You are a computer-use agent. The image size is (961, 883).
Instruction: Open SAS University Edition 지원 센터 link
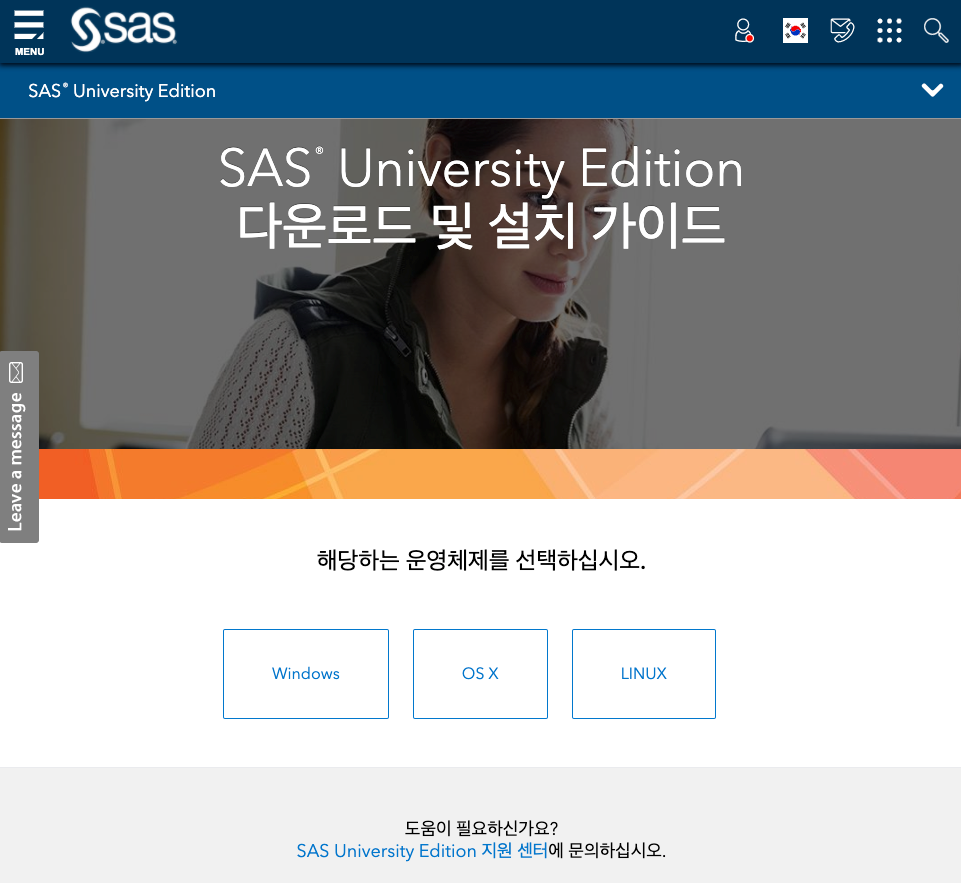[x=422, y=851]
